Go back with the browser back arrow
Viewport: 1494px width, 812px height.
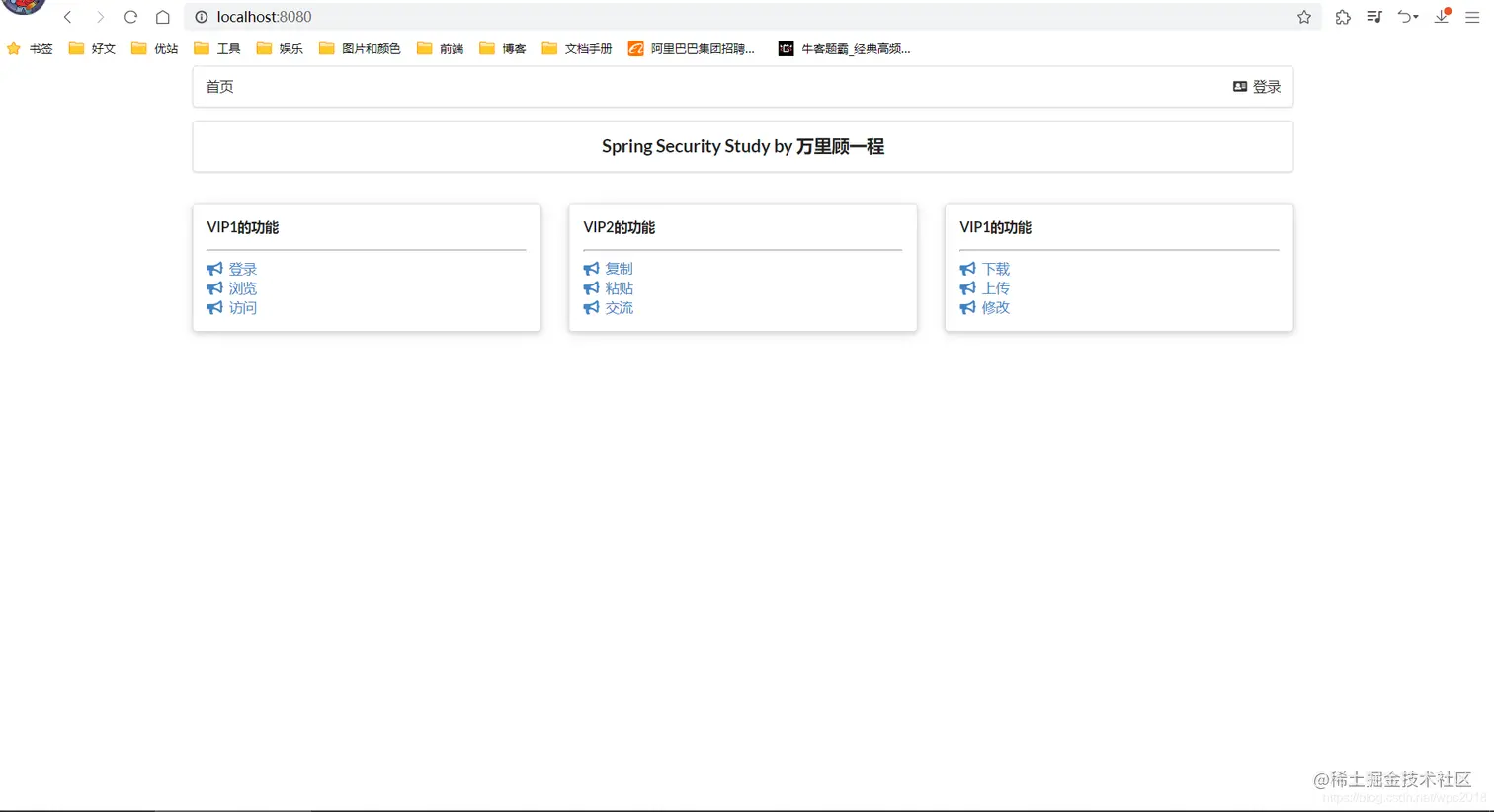coord(68,17)
